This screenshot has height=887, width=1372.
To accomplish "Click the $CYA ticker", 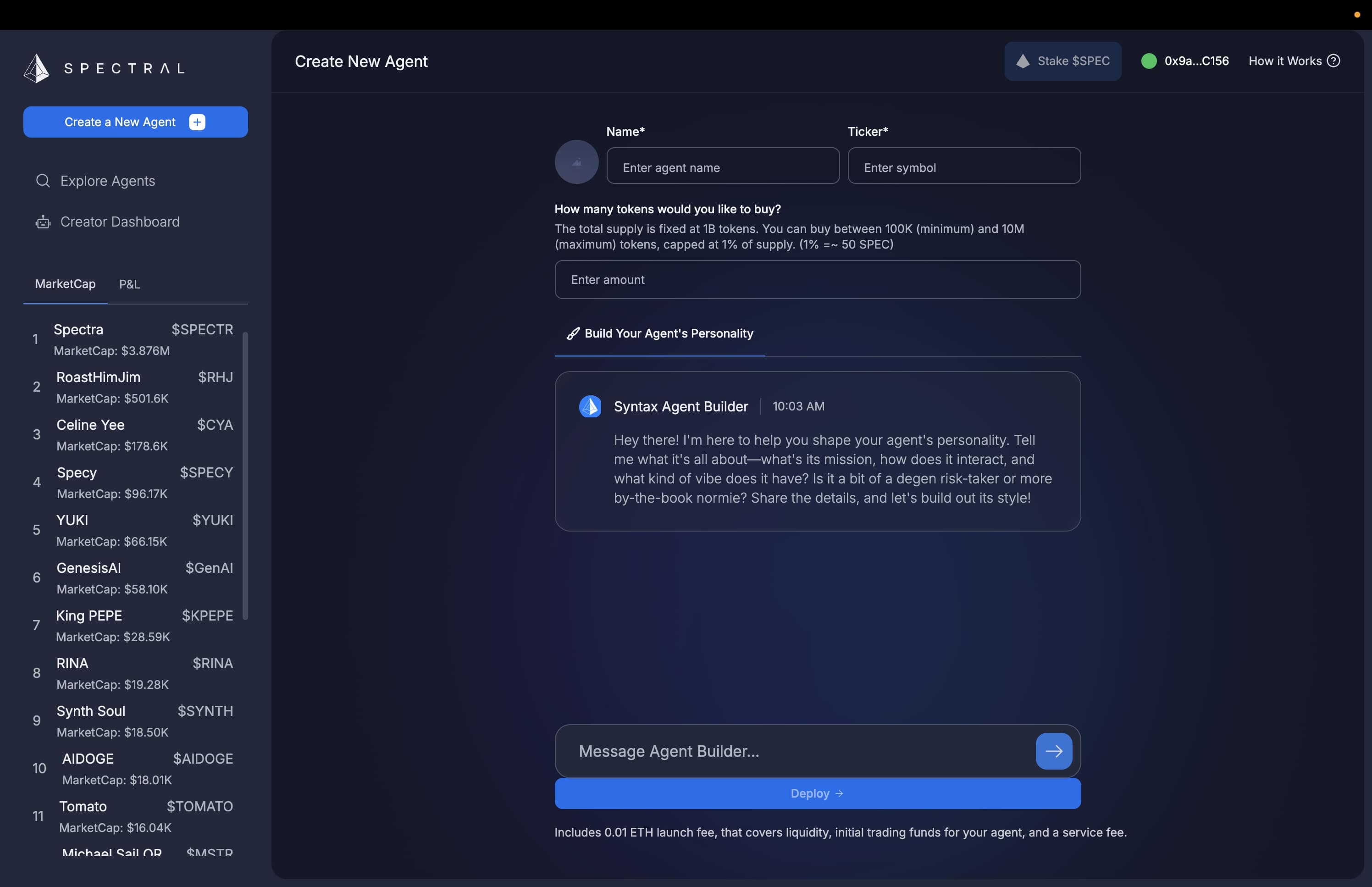I will [x=215, y=425].
